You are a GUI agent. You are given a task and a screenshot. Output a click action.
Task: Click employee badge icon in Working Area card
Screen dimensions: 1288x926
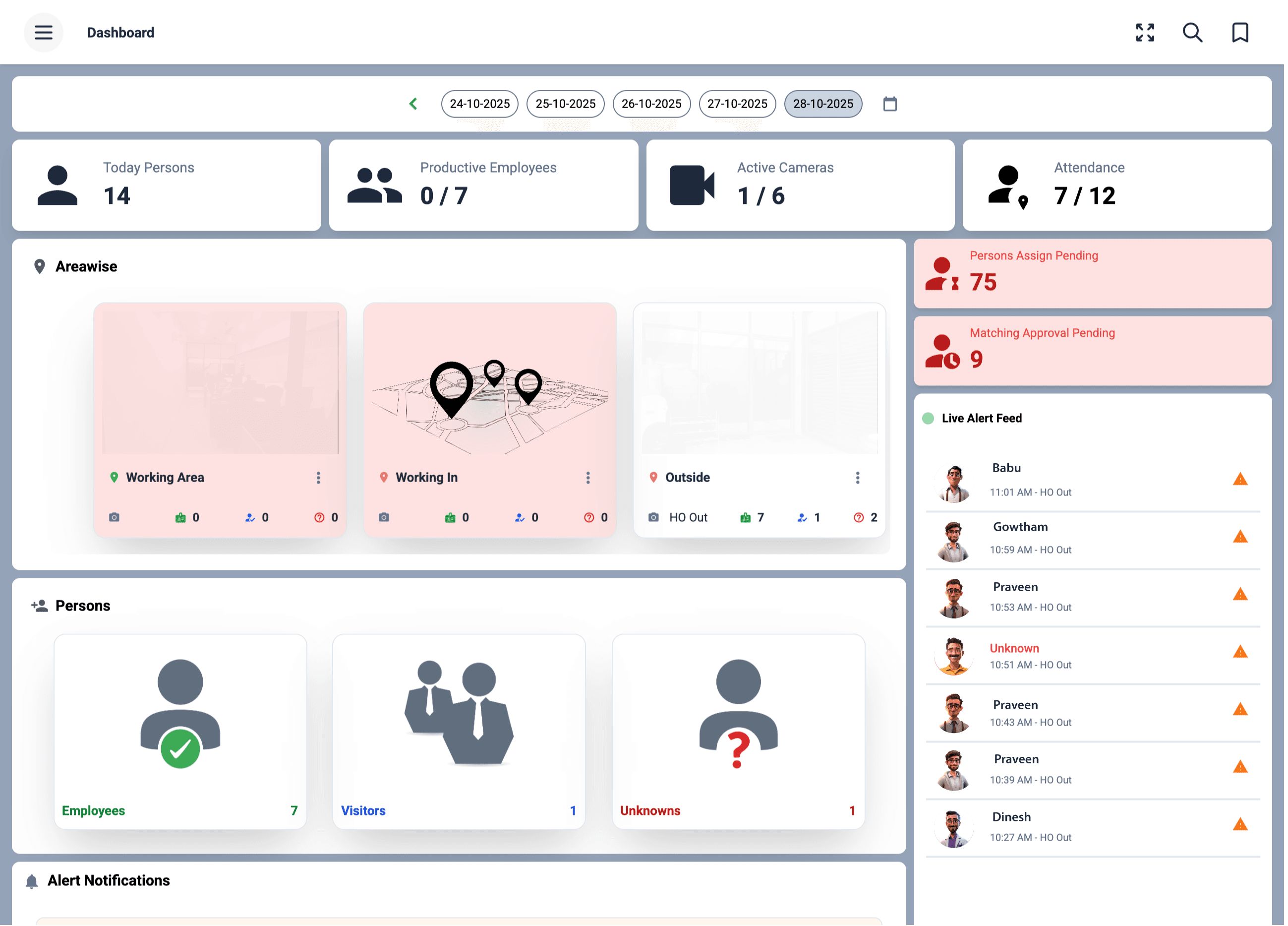point(181,518)
